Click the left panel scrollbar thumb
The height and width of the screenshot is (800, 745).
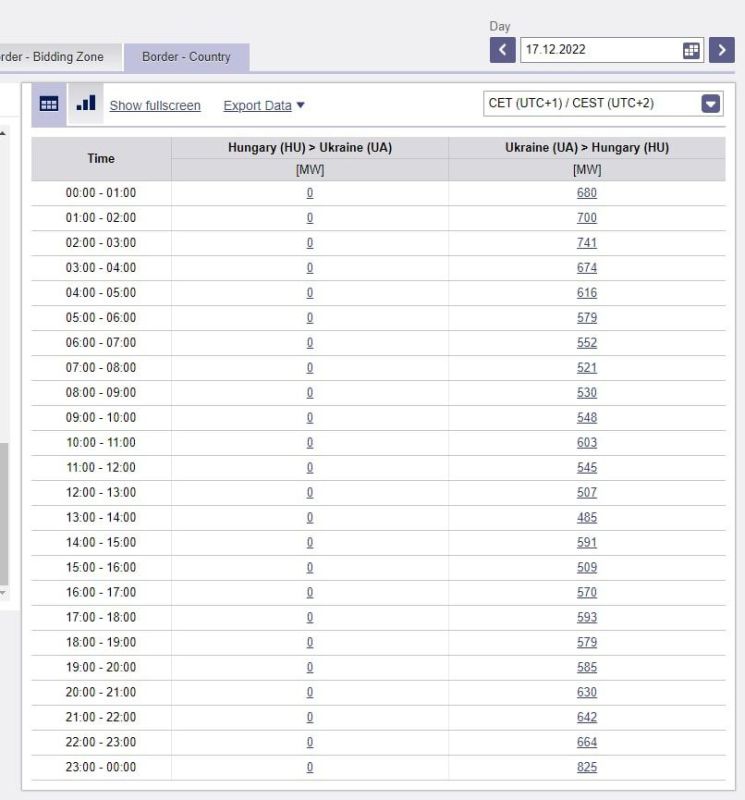coord(4,510)
